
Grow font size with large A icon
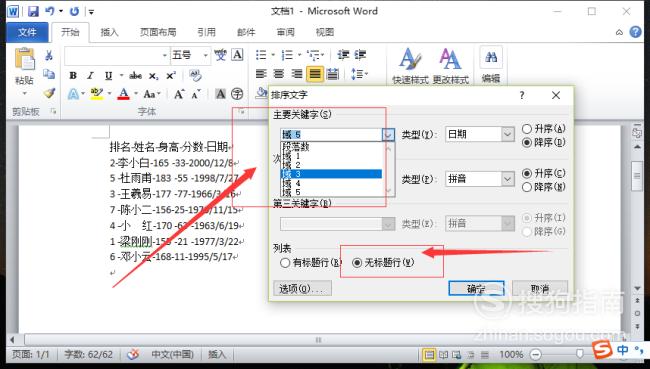click(179, 94)
